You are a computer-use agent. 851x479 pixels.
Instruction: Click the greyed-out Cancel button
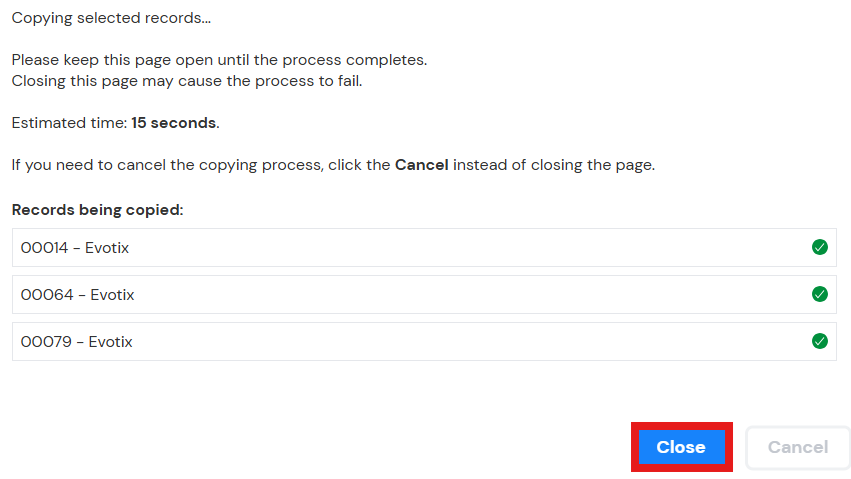(x=797, y=447)
